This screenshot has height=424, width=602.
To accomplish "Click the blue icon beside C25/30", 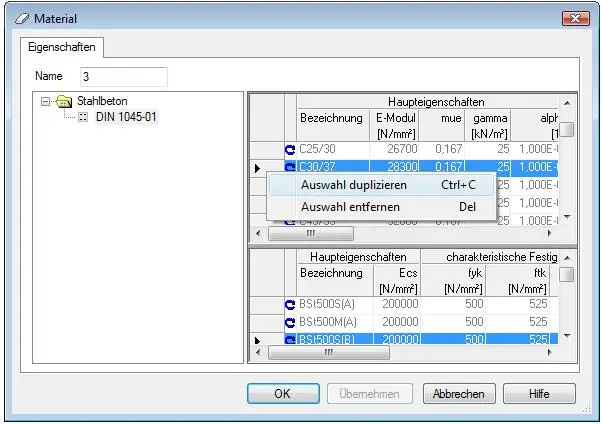I will (290, 149).
